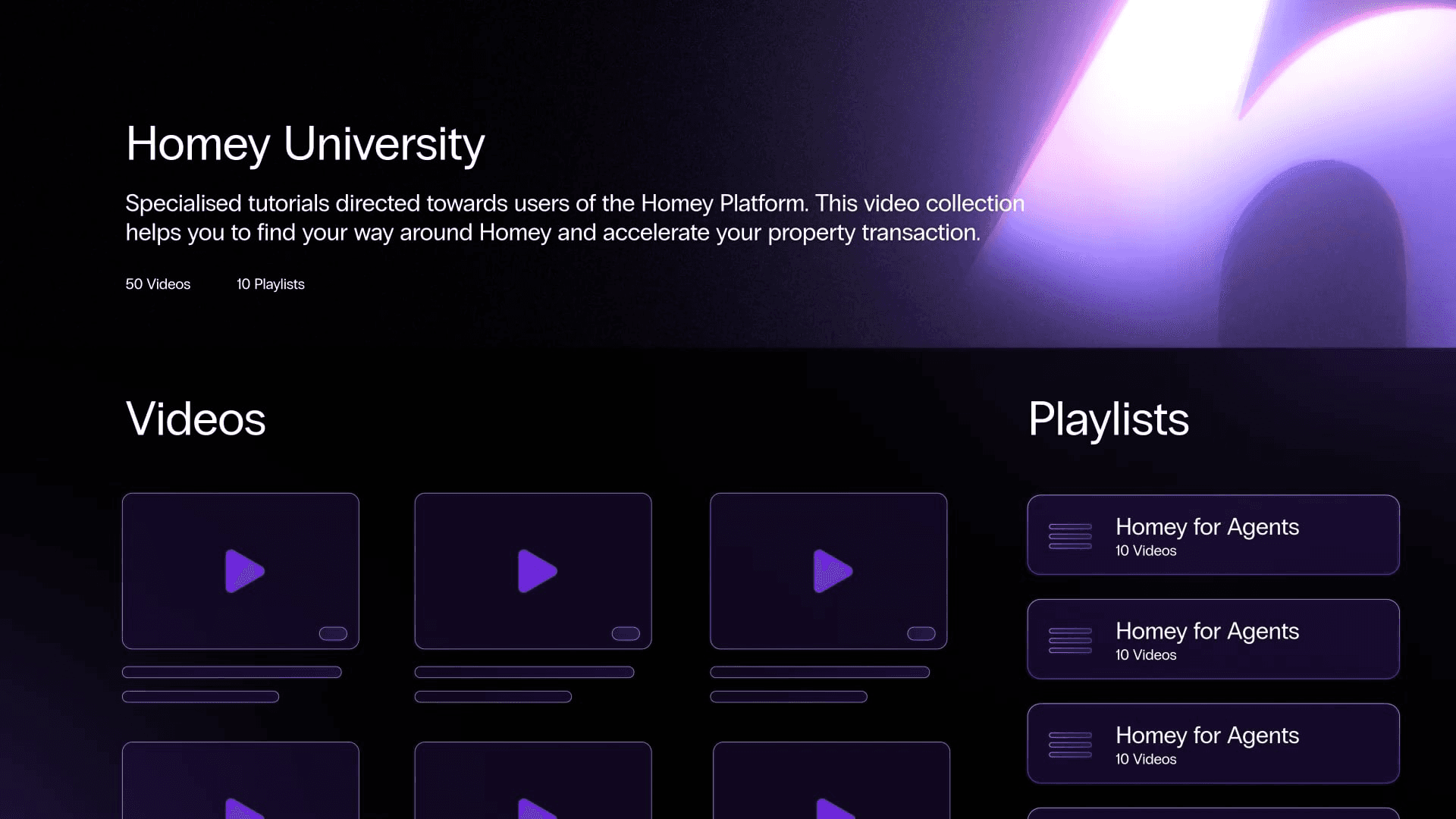Click duration badge on third video thumbnail
This screenshot has width=1456, height=819.
coord(921,633)
